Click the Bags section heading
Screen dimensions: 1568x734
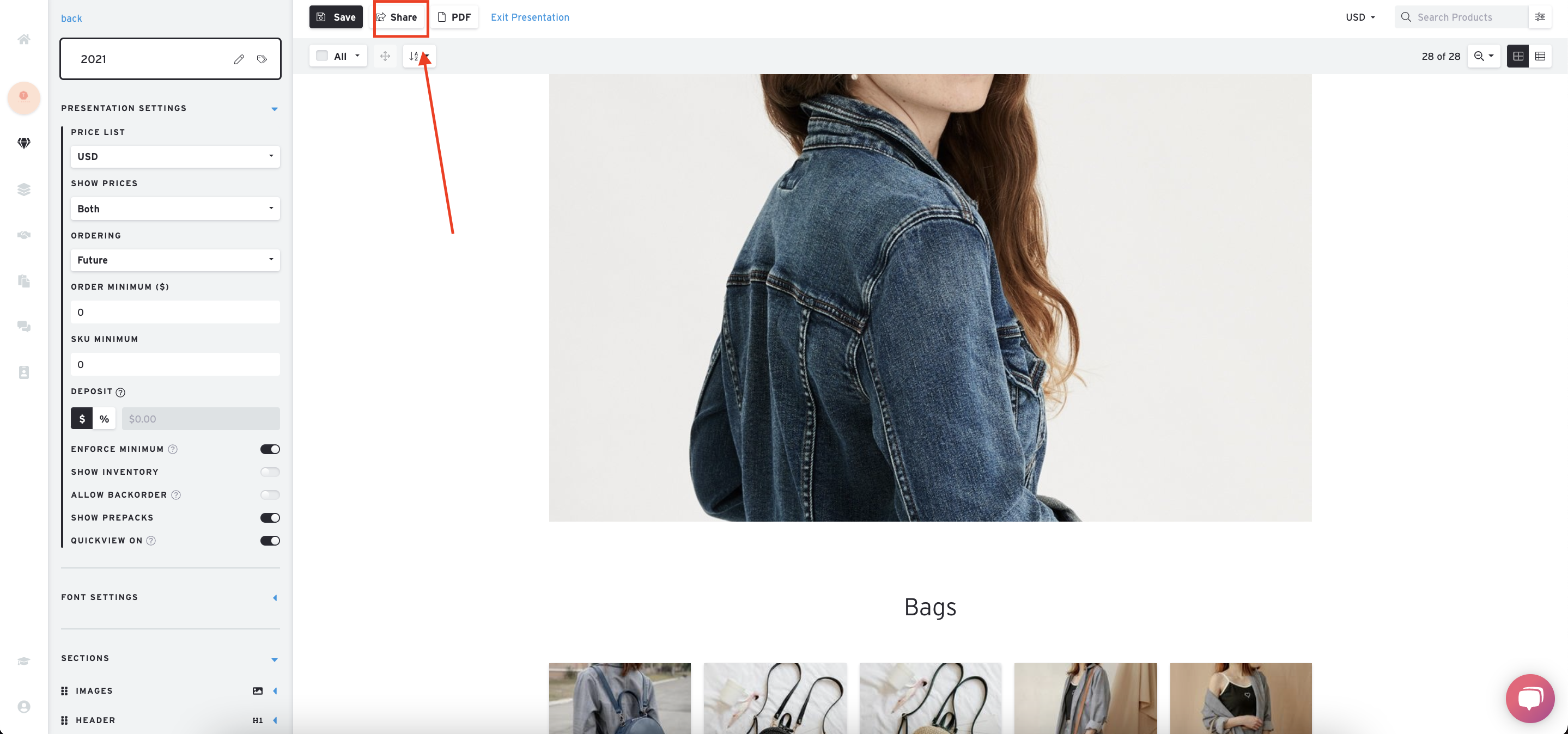tap(930, 608)
